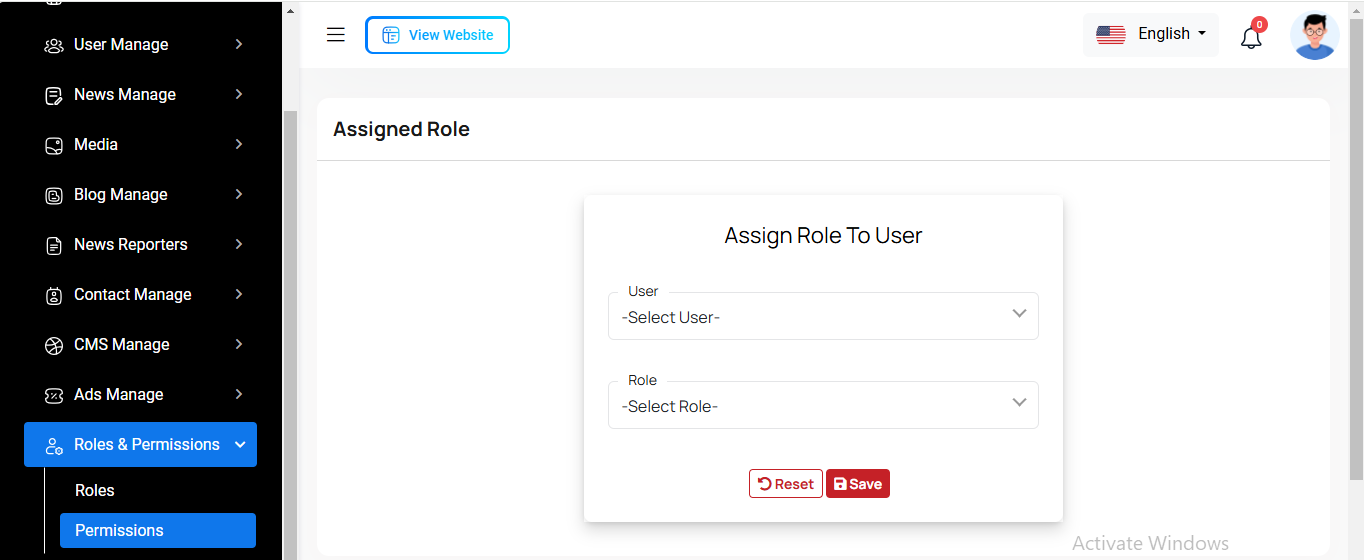Open the notification bell icon
Viewport: 1364px width, 560px height.
[1251, 38]
